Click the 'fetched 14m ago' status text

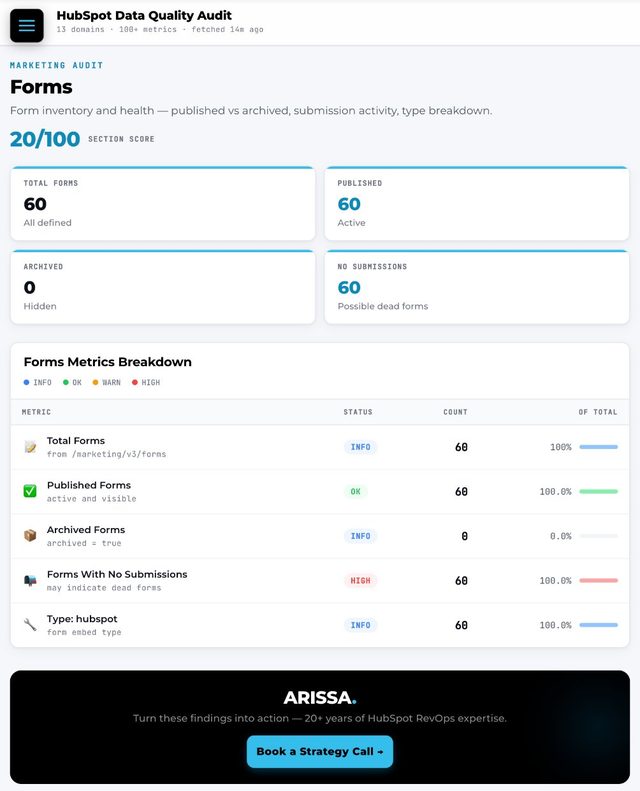point(227,29)
